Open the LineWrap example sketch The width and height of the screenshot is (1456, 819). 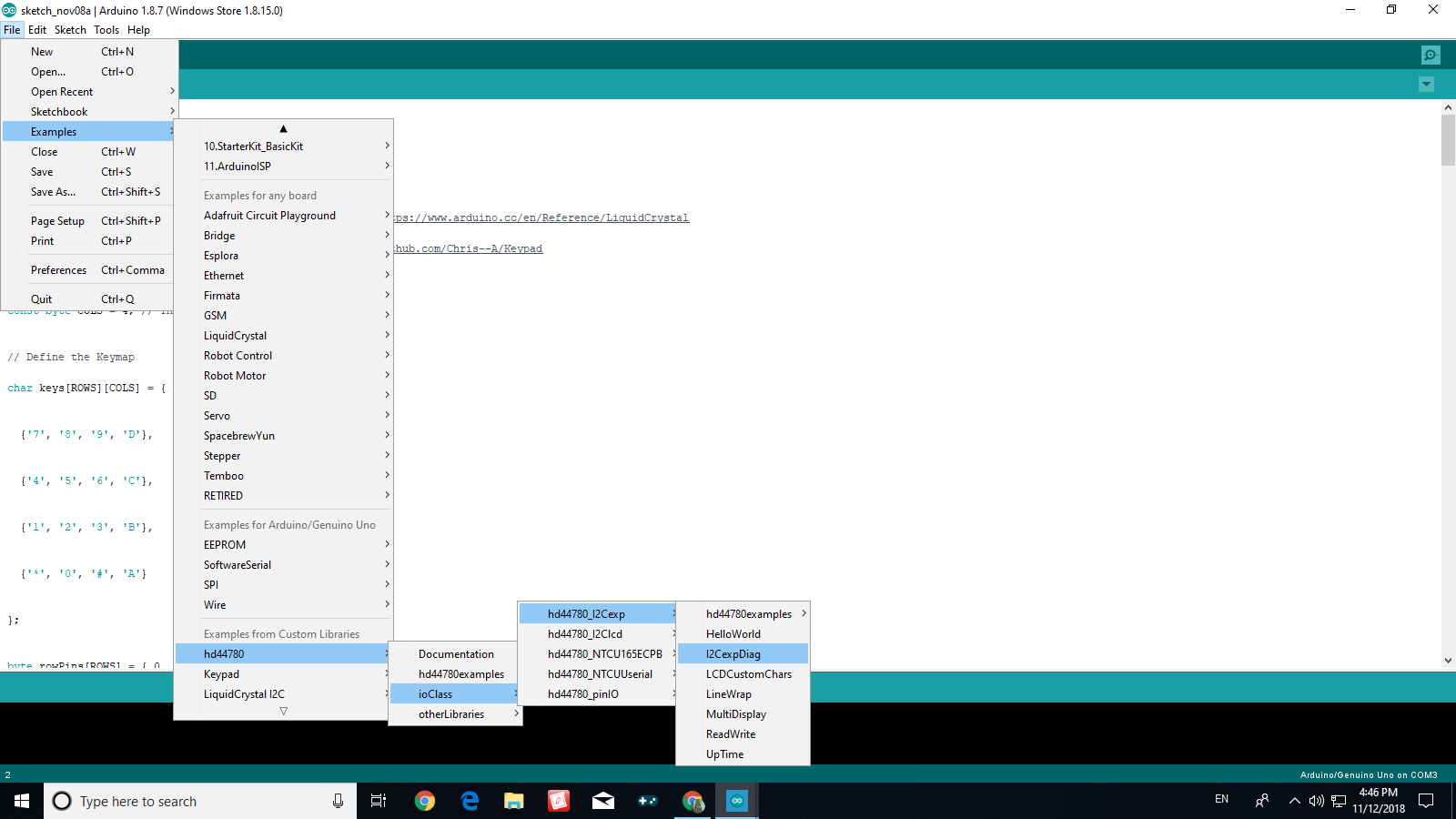pos(743,694)
